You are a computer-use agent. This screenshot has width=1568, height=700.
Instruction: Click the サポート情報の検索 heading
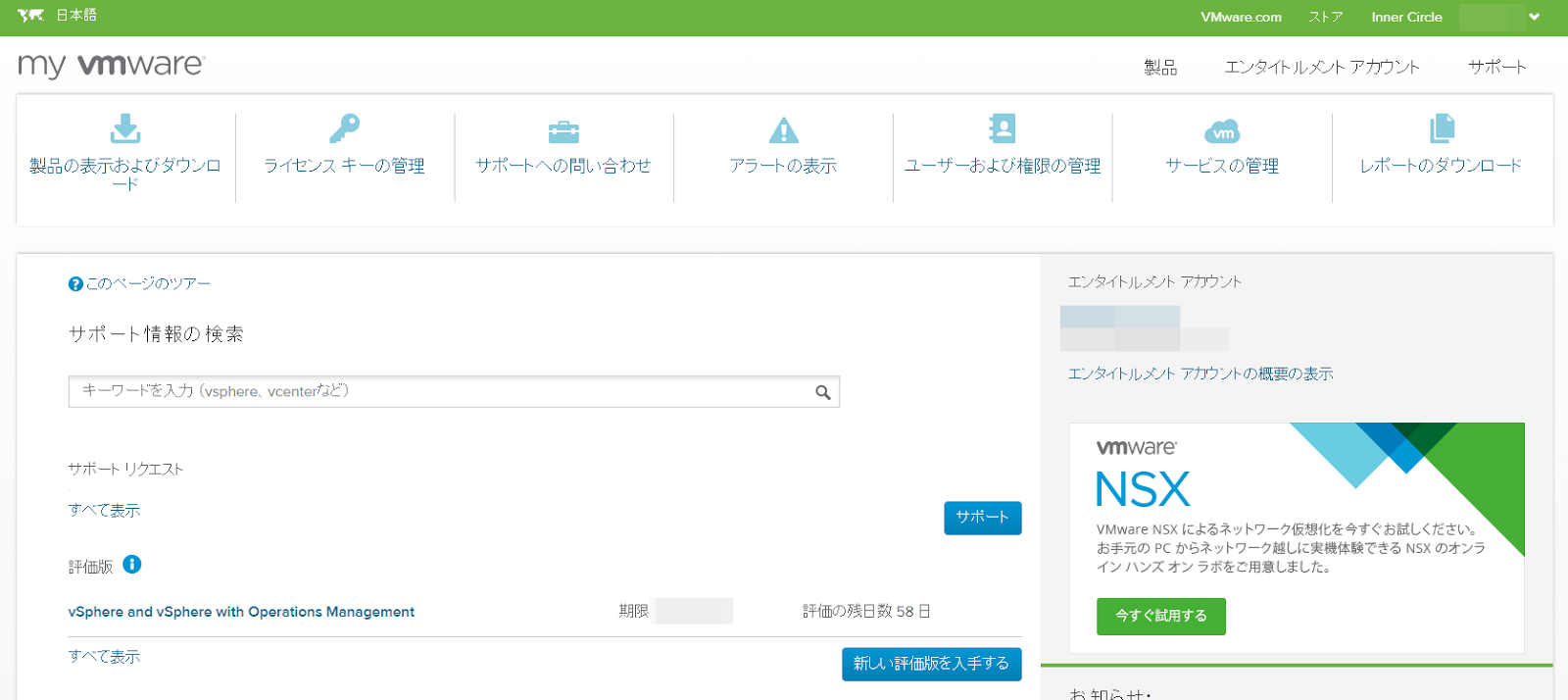(x=156, y=333)
